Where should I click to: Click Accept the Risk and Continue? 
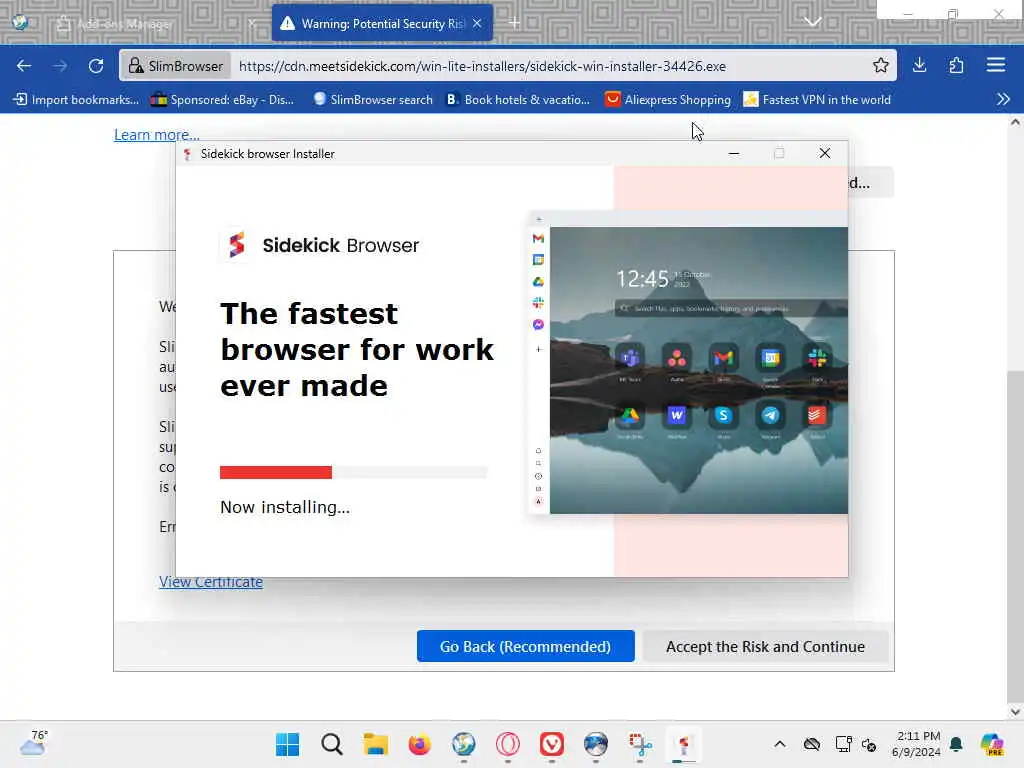pyautogui.click(x=765, y=647)
